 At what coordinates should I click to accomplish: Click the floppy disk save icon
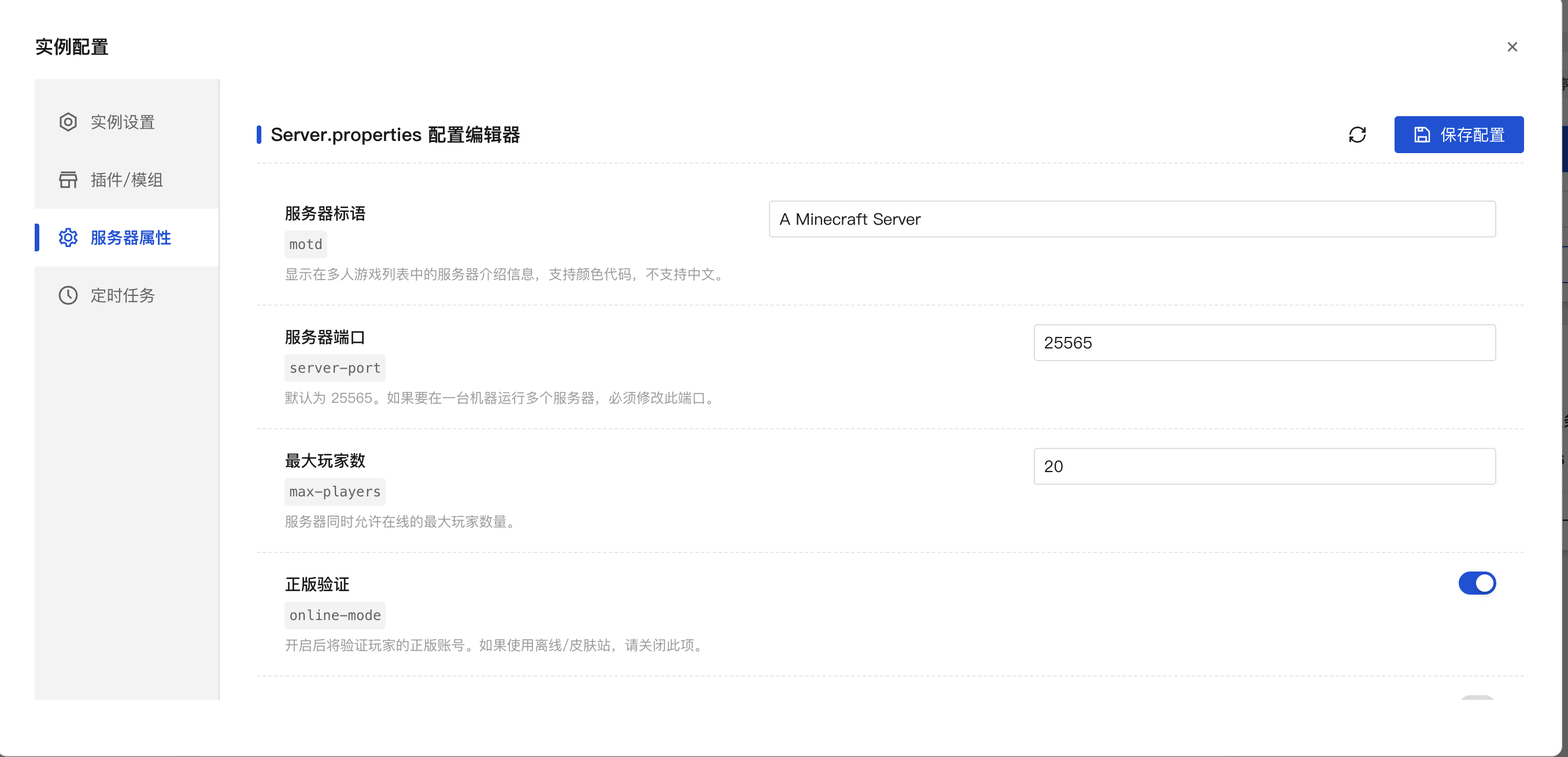click(x=1421, y=135)
